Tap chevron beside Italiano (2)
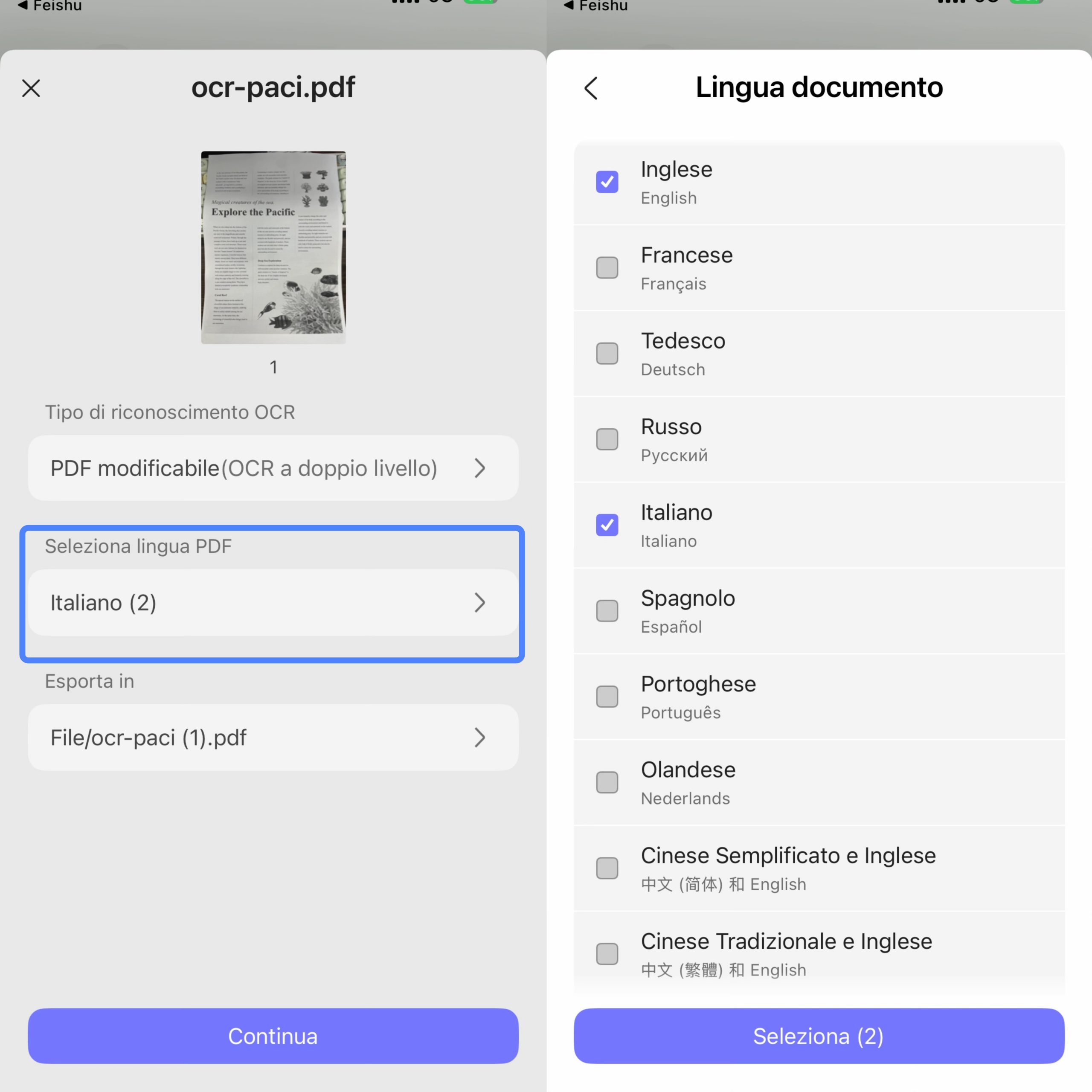1092x1092 pixels. pos(480,603)
